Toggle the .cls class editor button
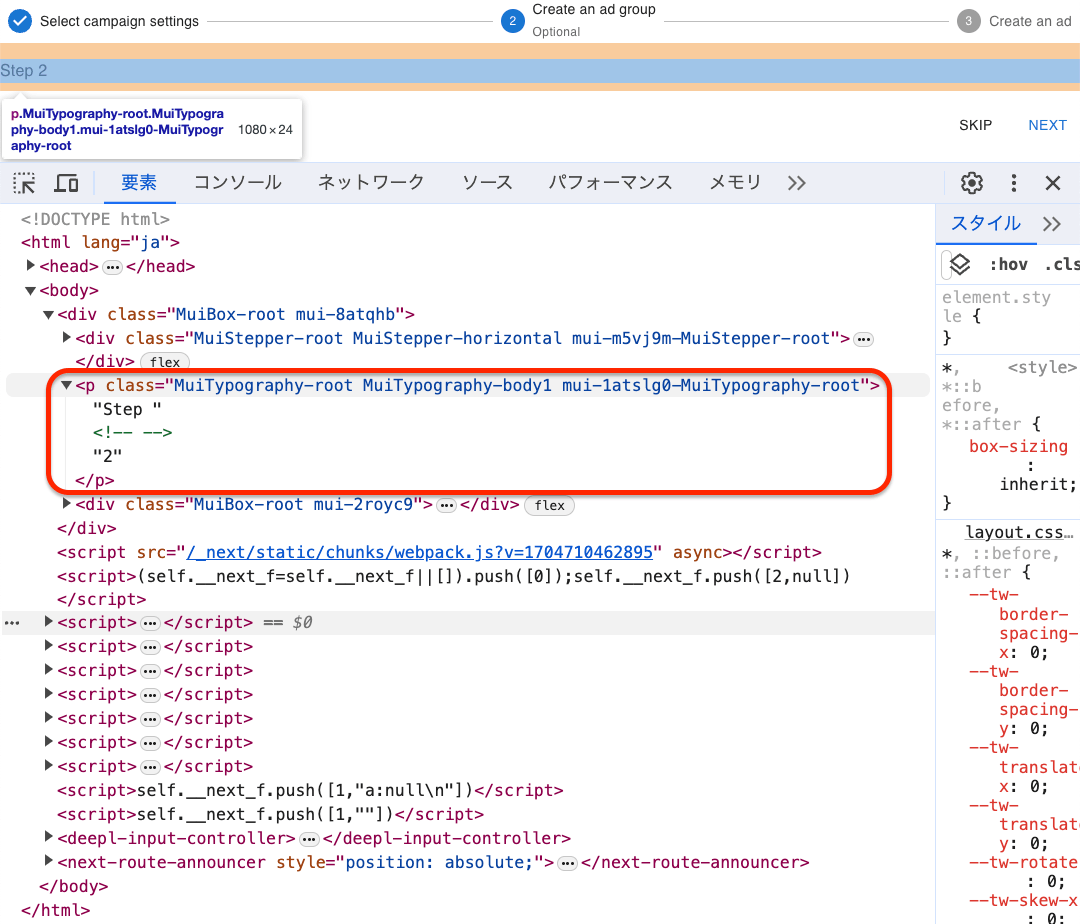Viewport: 1080px width, 924px height. (x=1061, y=264)
